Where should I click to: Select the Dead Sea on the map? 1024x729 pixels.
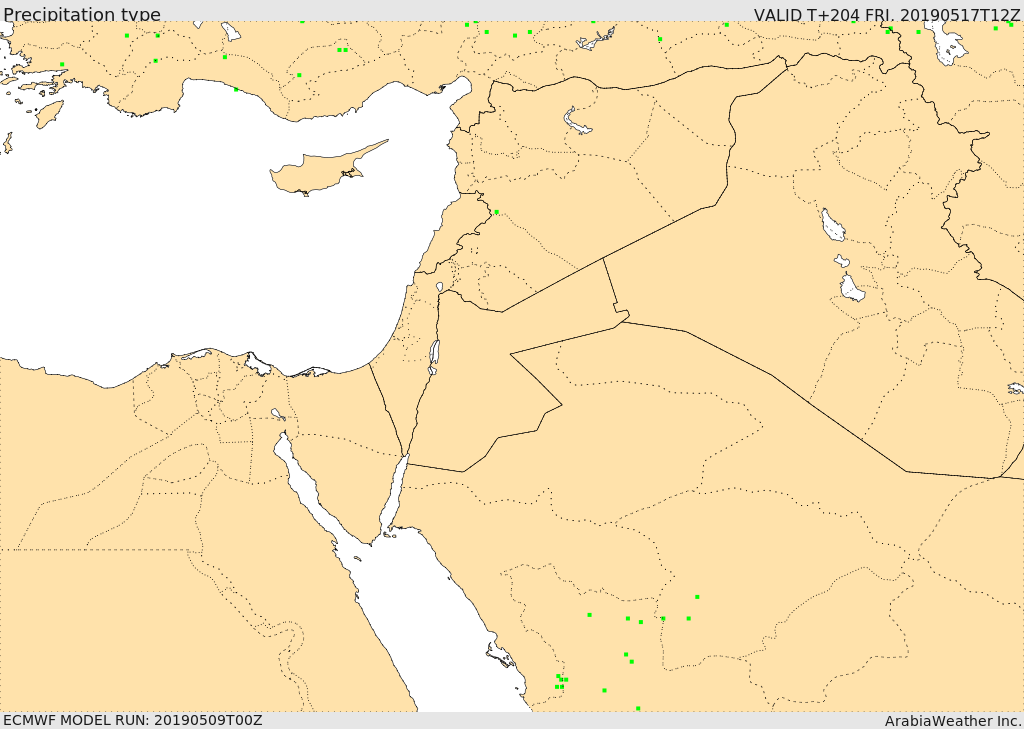click(434, 354)
